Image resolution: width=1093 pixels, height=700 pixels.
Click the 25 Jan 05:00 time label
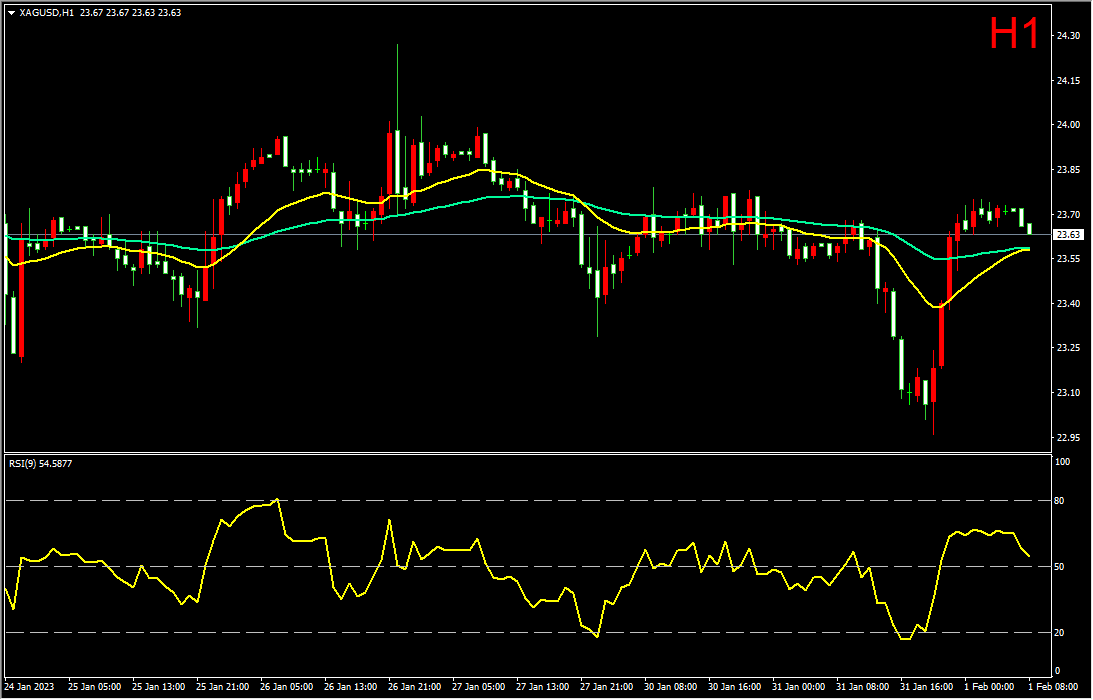94,687
